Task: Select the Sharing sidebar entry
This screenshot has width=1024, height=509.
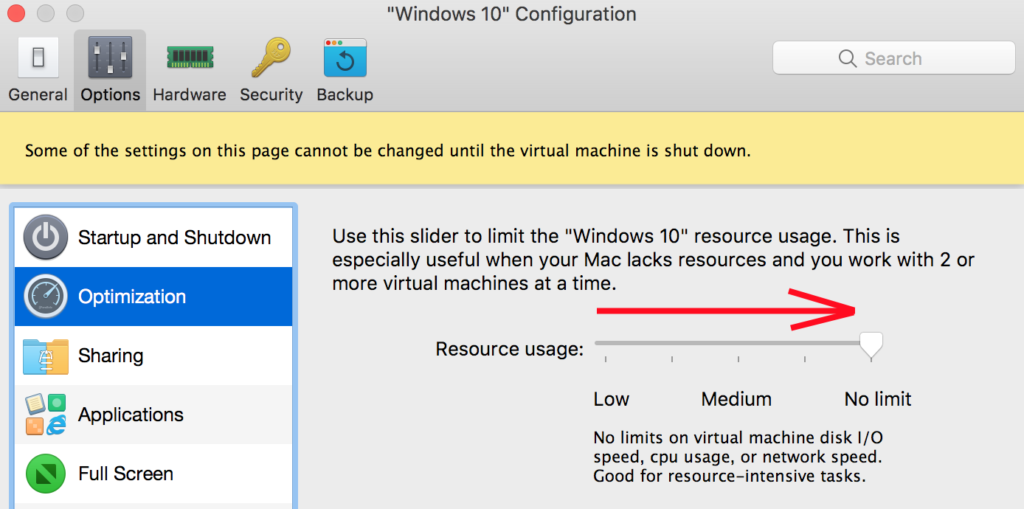Action: (x=153, y=355)
